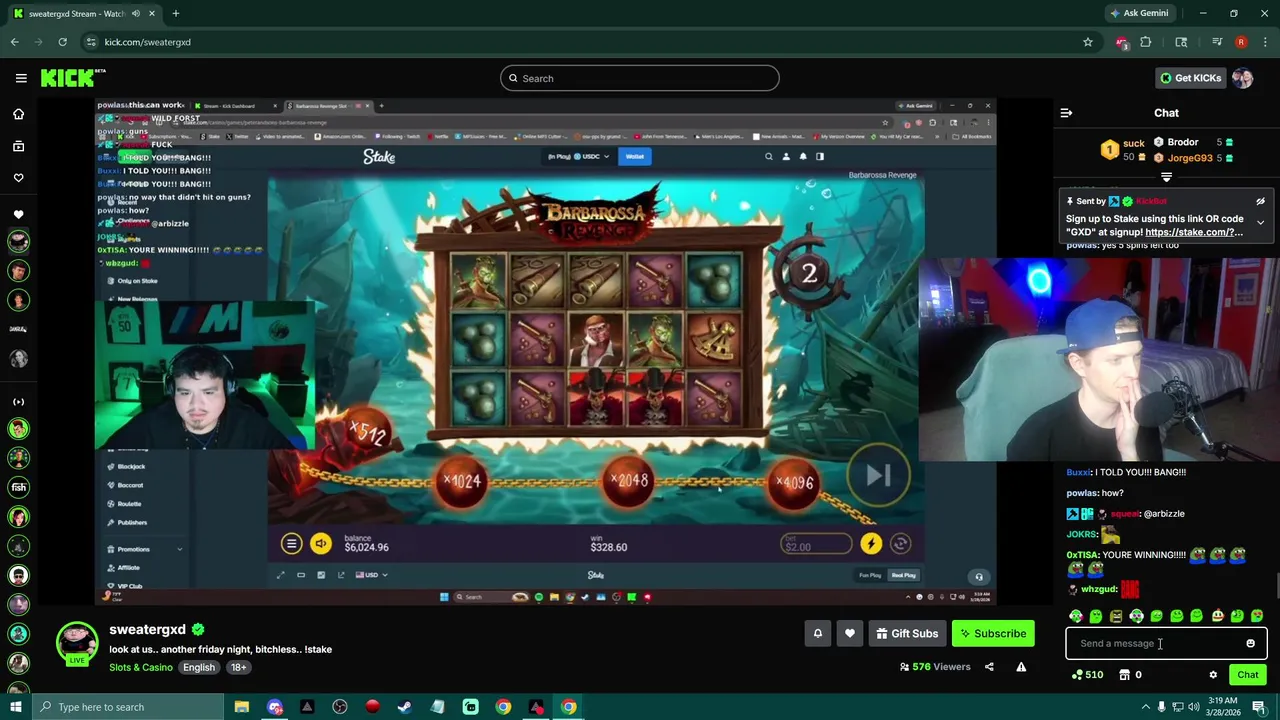Open the Chrome three-dot menu
Screen dimensions: 1280x720
(1265, 42)
